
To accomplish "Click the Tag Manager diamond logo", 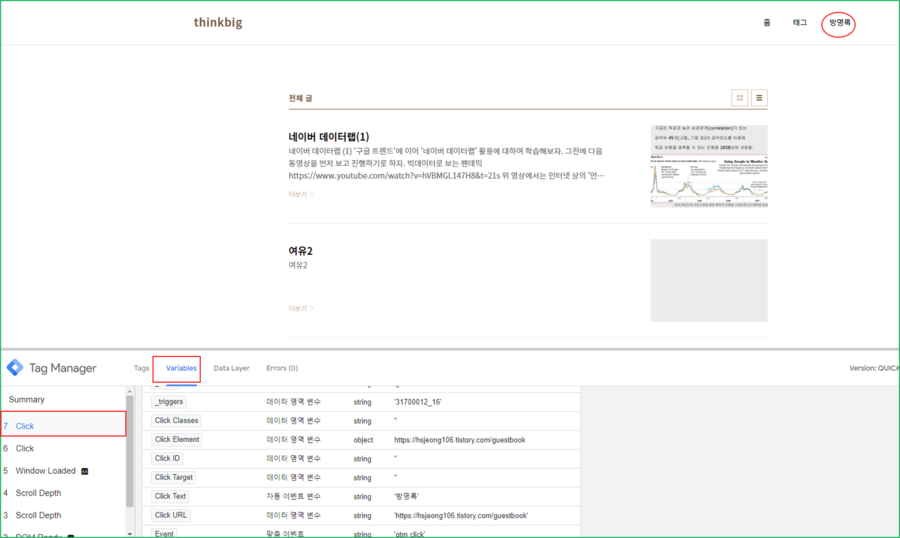I will click(x=15, y=367).
